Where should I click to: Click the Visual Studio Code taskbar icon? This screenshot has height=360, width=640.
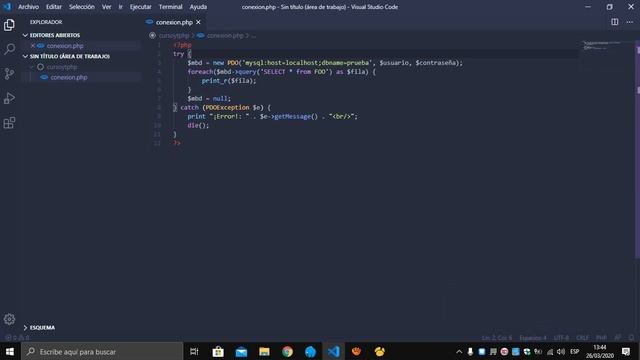[x=333, y=351]
